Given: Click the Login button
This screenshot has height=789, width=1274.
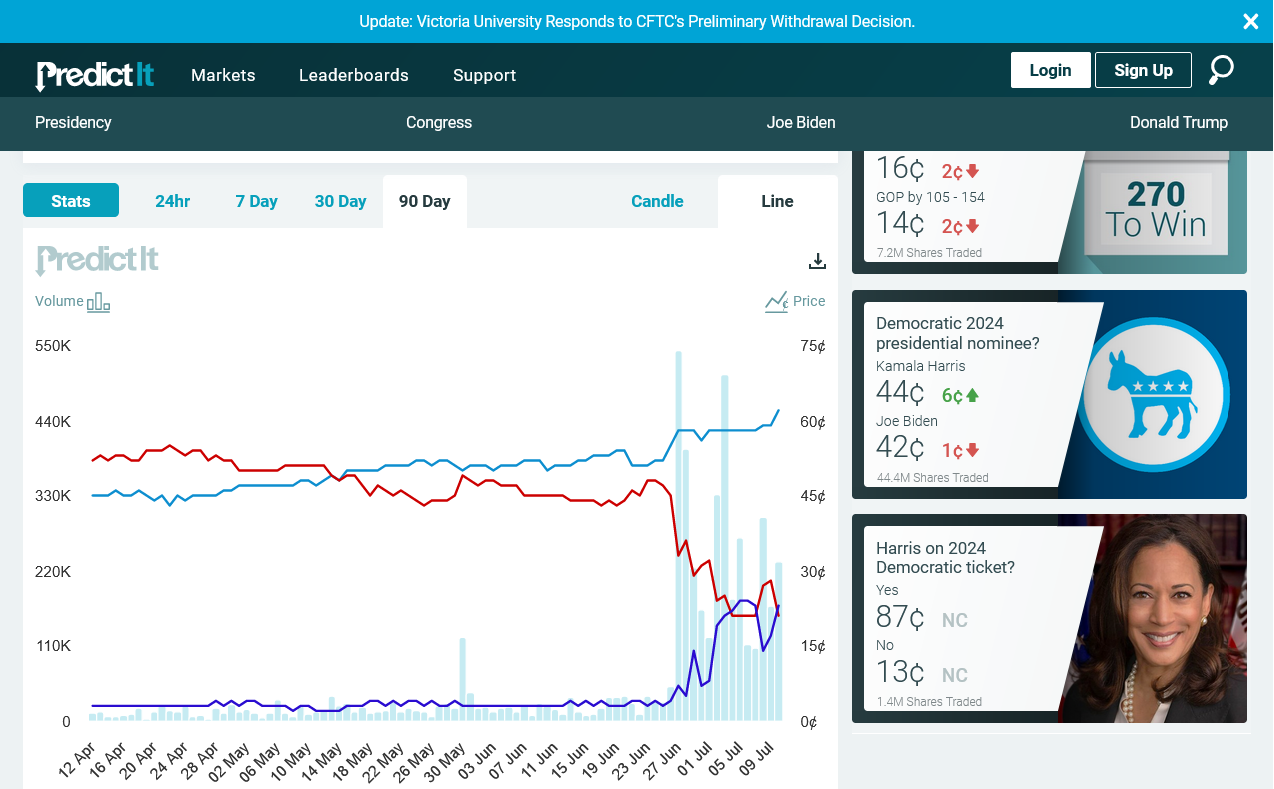Looking at the screenshot, I should click(x=1050, y=70).
